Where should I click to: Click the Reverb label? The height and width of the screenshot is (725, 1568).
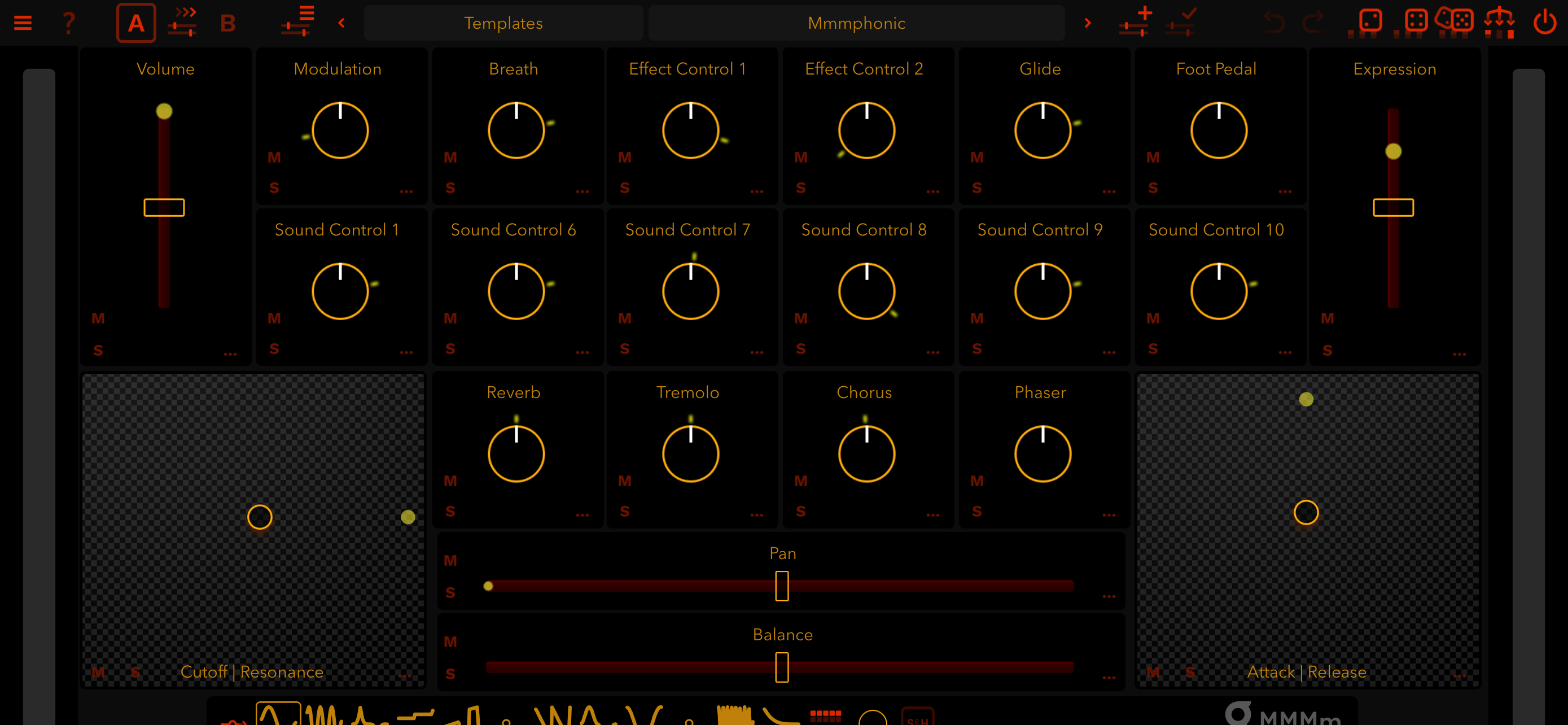[513, 392]
